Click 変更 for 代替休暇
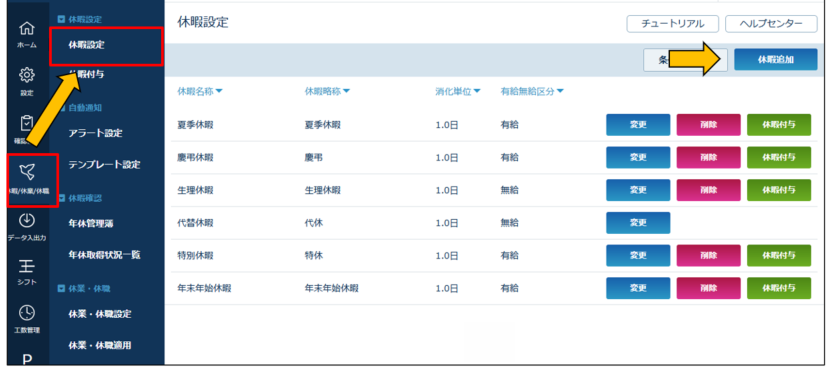831x370 pixels. pyautogui.click(x=638, y=223)
